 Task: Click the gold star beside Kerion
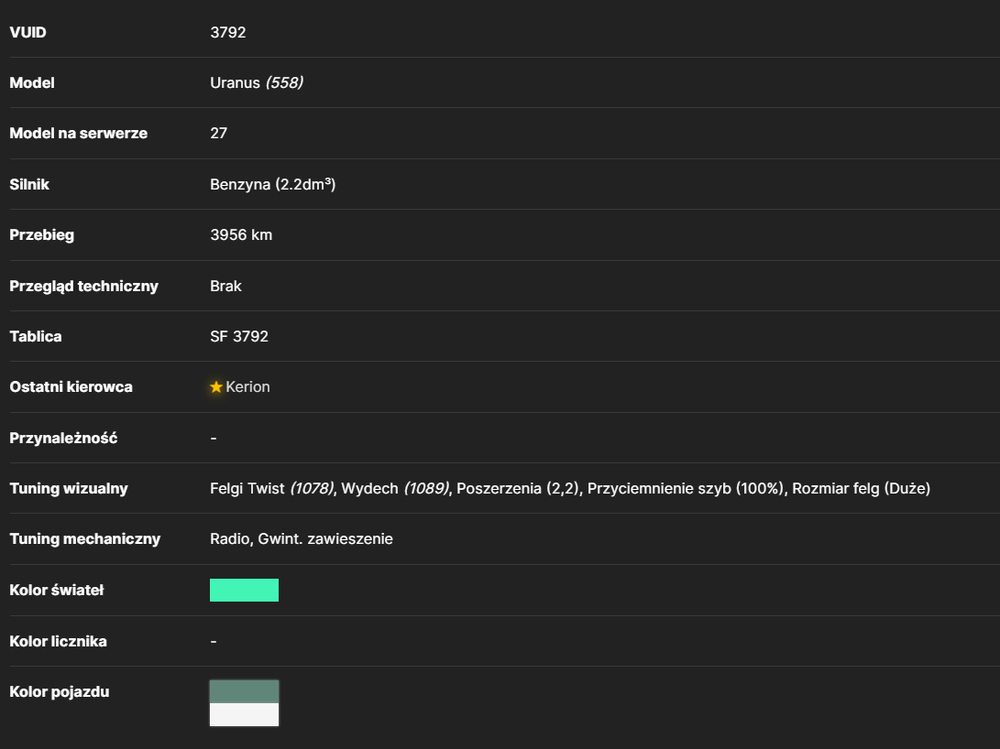click(216, 387)
